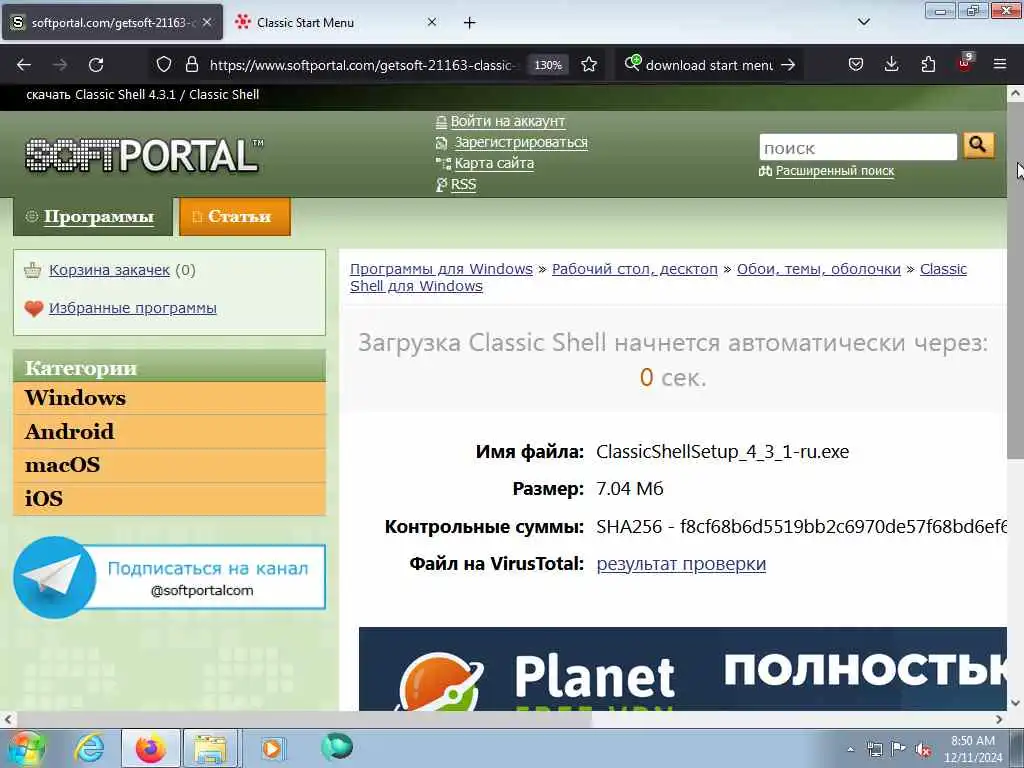Open the extensions puzzle icon
Image resolution: width=1024 pixels, height=768 pixels.
point(928,65)
